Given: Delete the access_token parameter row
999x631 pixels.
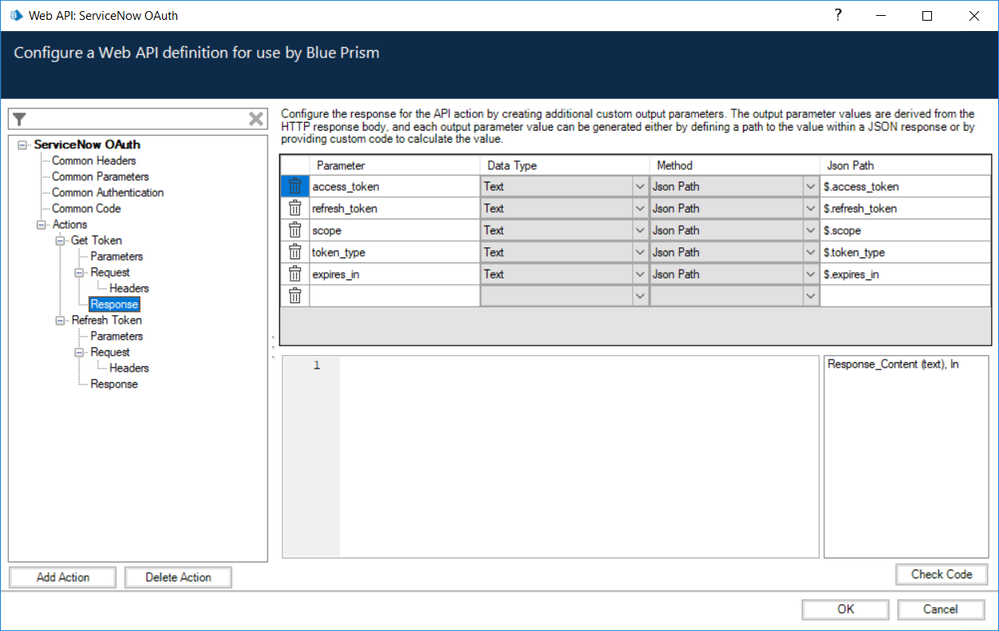Looking at the screenshot, I should pyautogui.click(x=295, y=186).
